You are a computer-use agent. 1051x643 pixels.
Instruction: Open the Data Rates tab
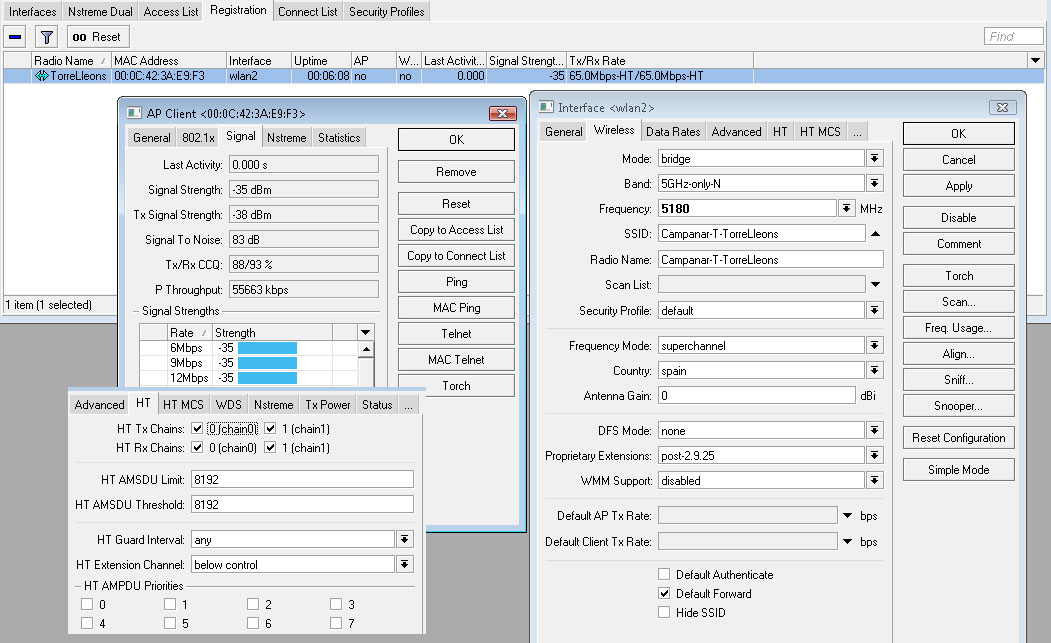(672, 132)
